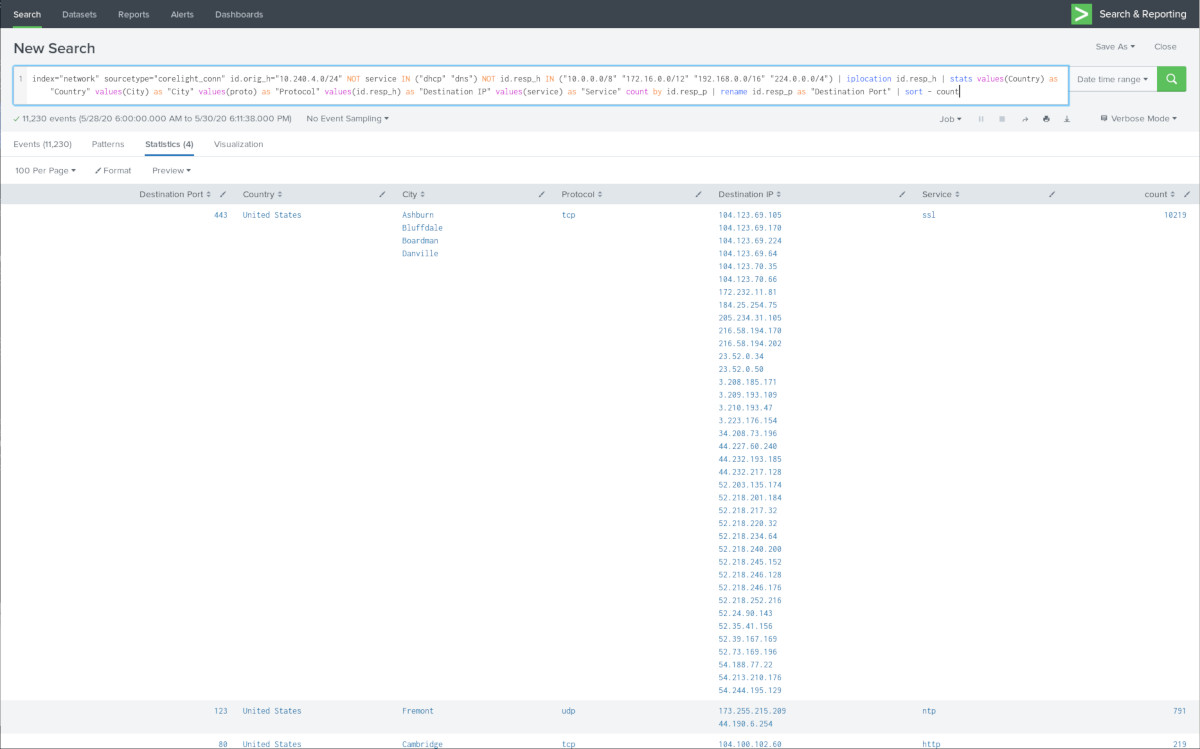1200x749 pixels.
Task: Click the Close button
Action: point(1165,46)
